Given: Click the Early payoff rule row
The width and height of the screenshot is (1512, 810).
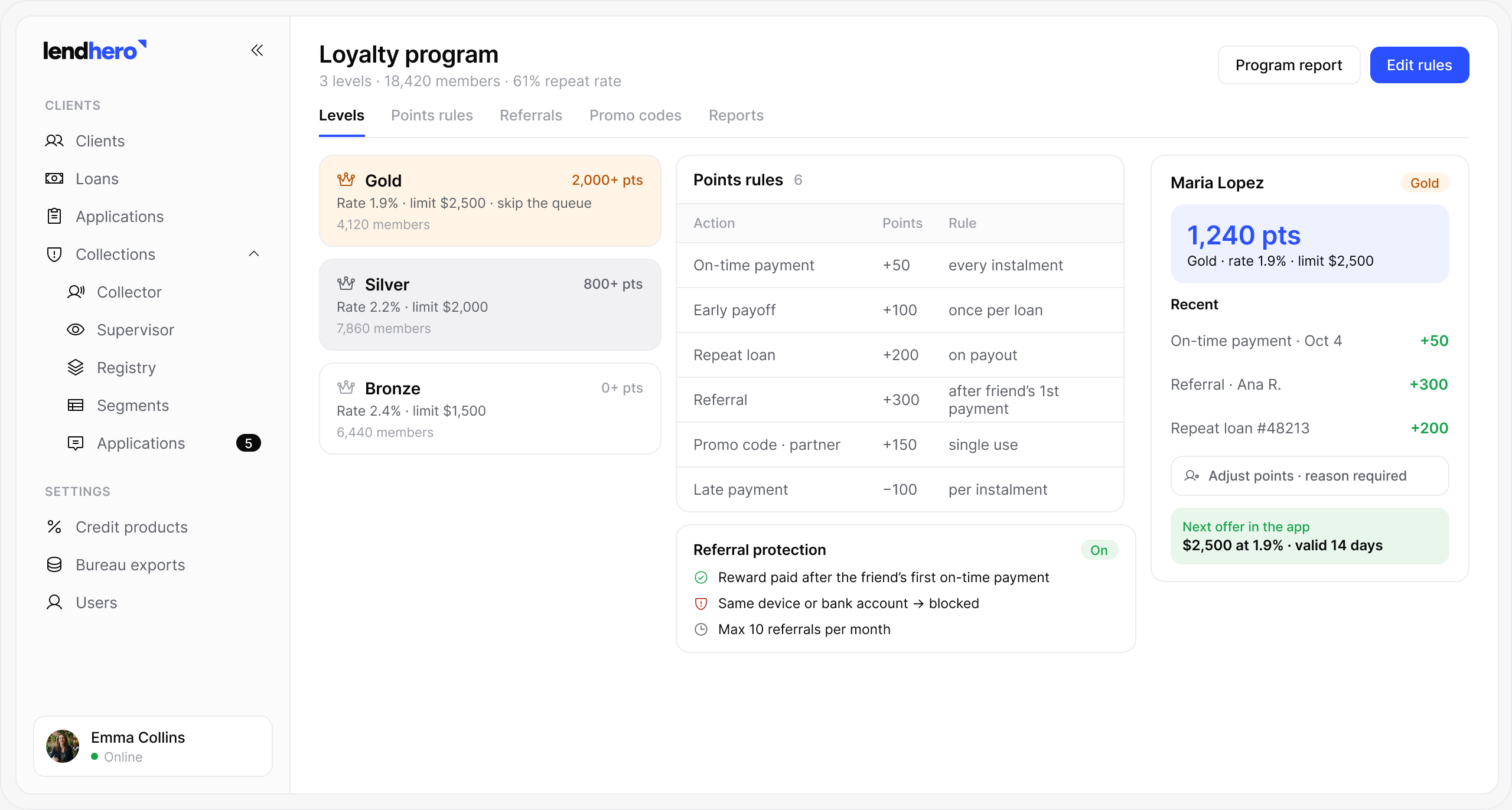Looking at the screenshot, I should (900, 310).
